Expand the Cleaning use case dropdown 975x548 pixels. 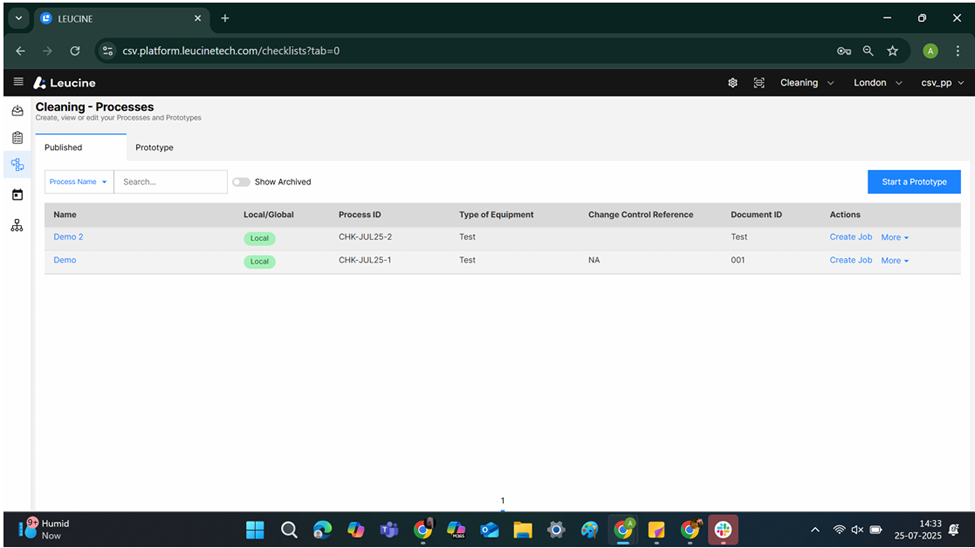(806, 83)
